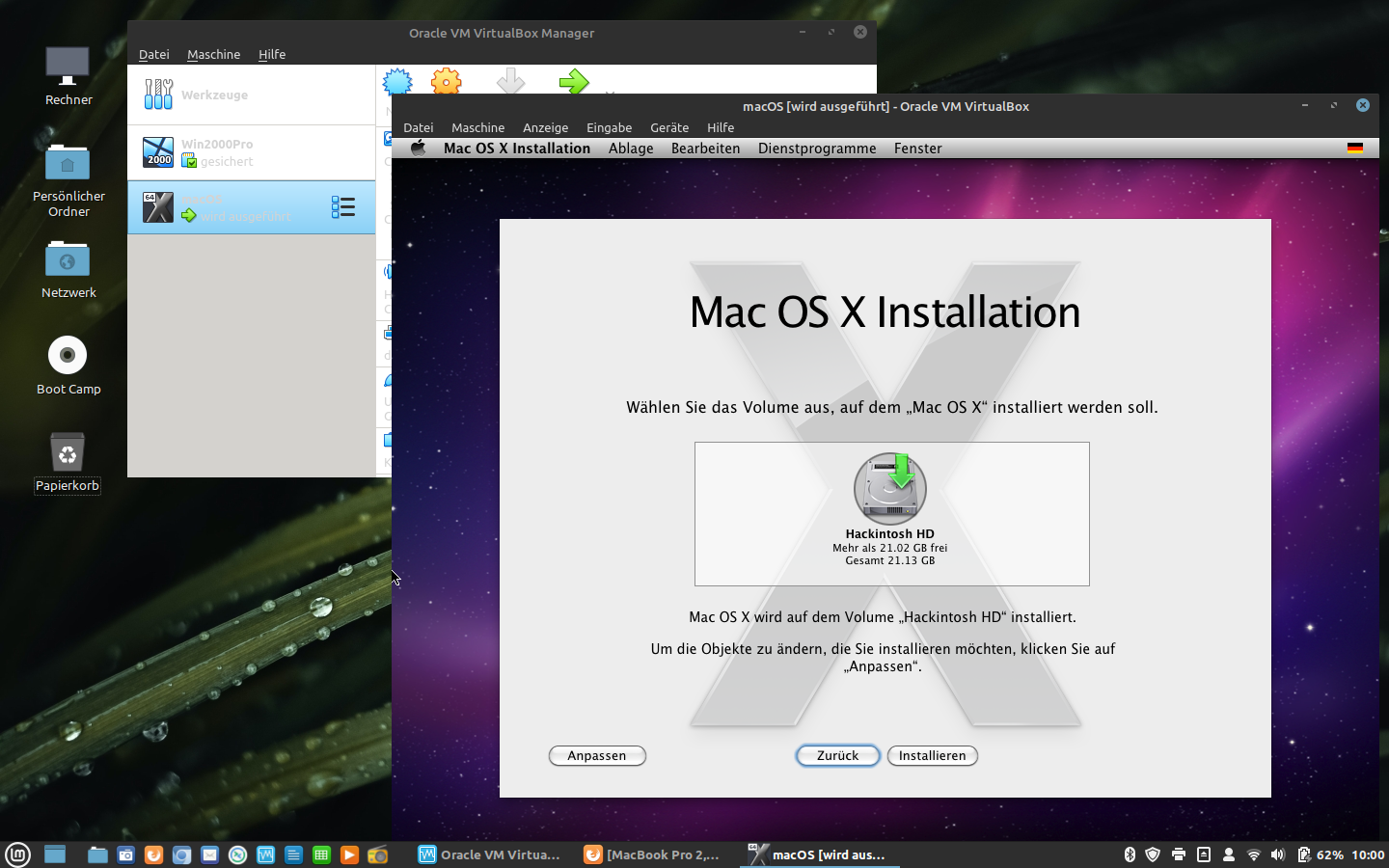Launch screenshot camera icon in taskbar
Image resolution: width=1389 pixels, height=868 pixels.
(125, 854)
